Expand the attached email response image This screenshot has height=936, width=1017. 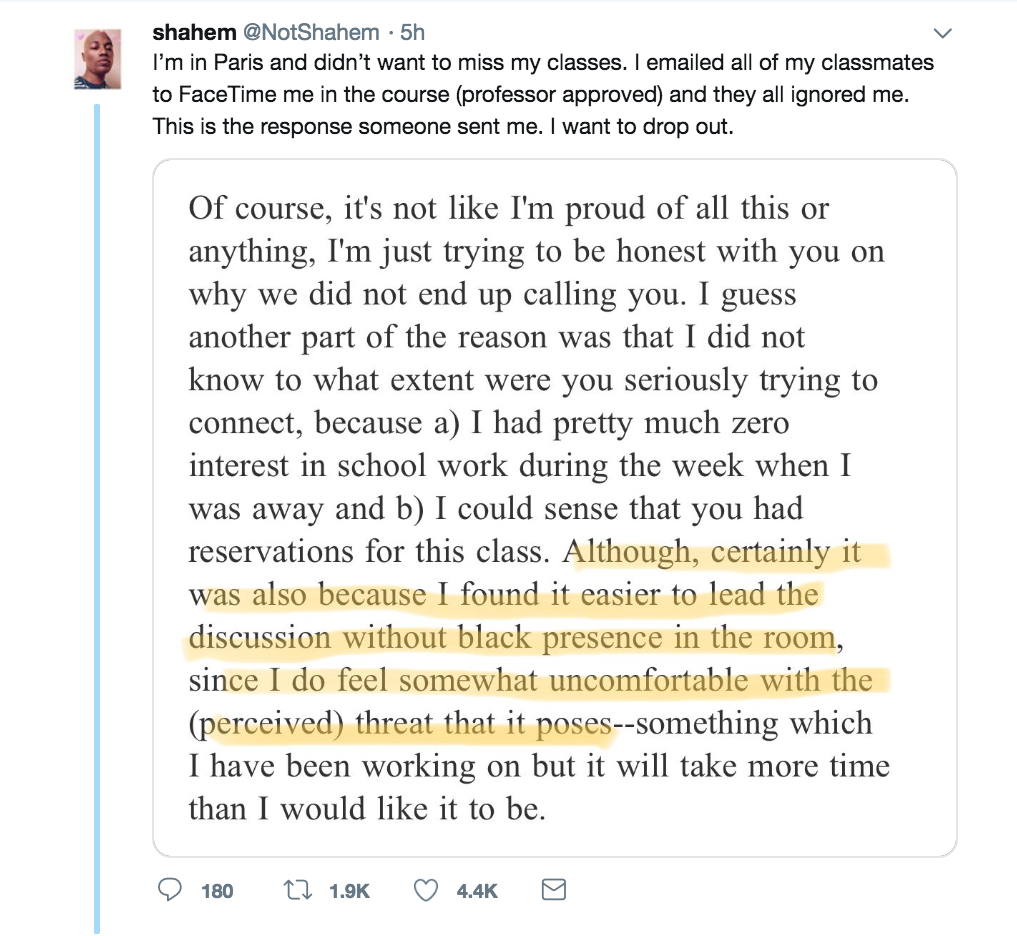(x=555, y=508)
